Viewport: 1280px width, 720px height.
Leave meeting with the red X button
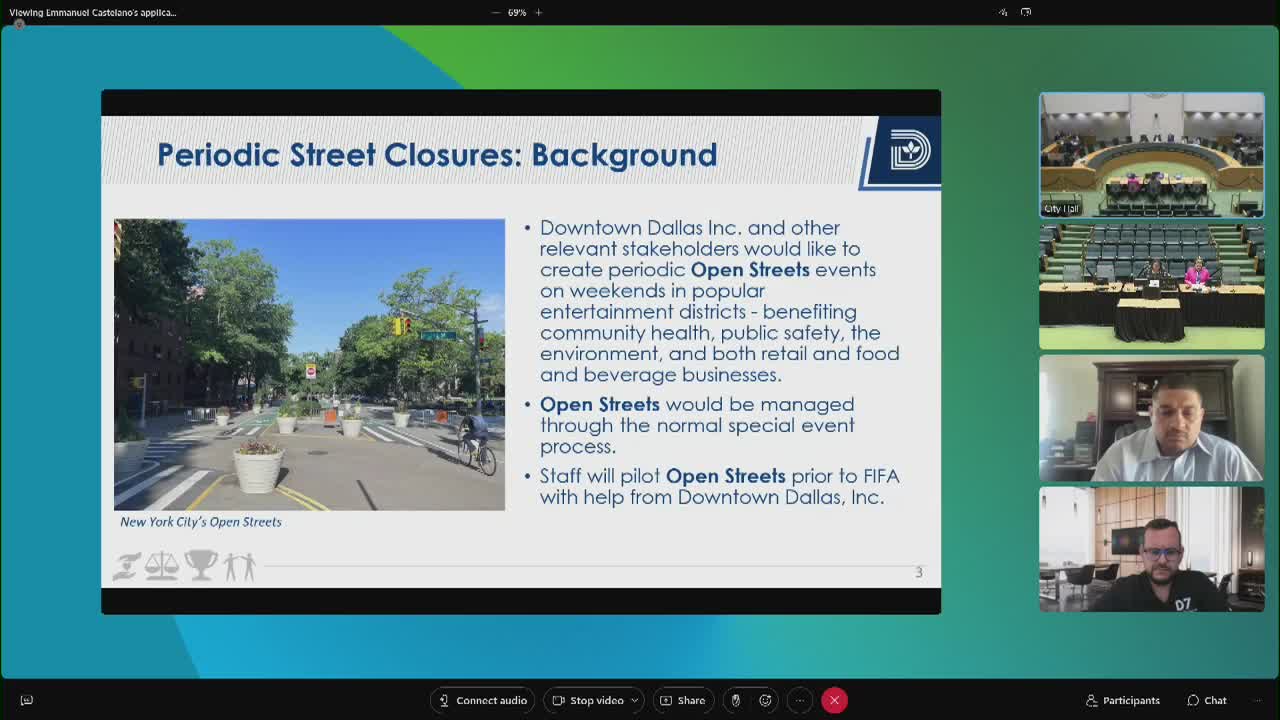pos(834,700)
